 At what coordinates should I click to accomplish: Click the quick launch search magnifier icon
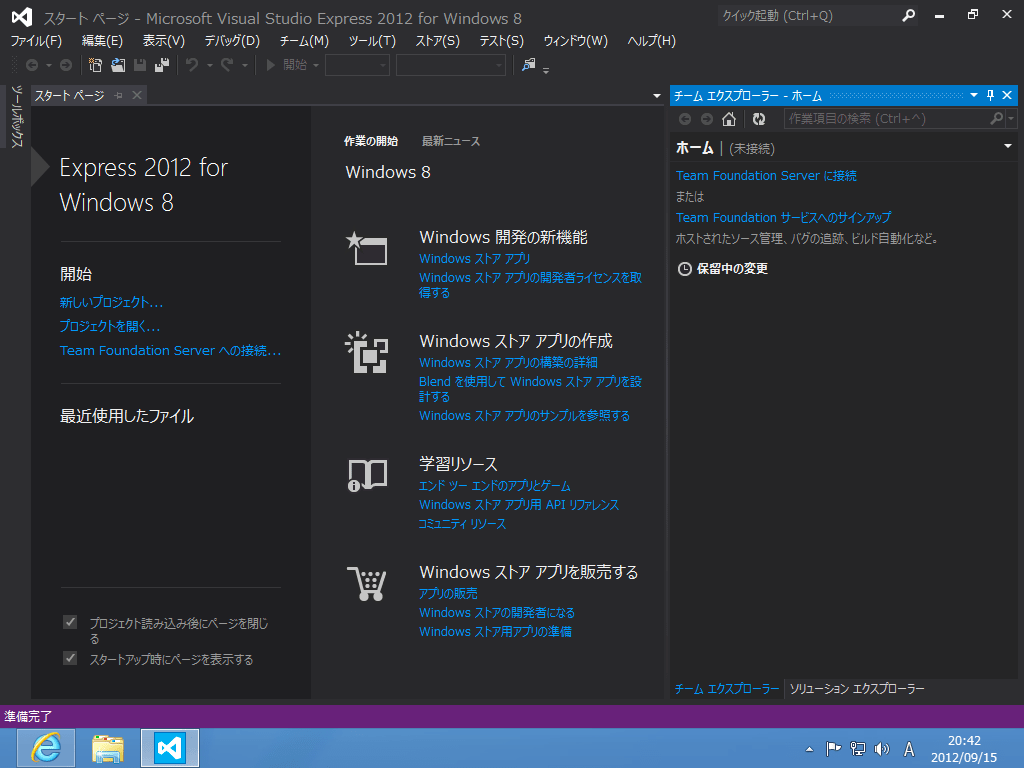pos(908,16)
